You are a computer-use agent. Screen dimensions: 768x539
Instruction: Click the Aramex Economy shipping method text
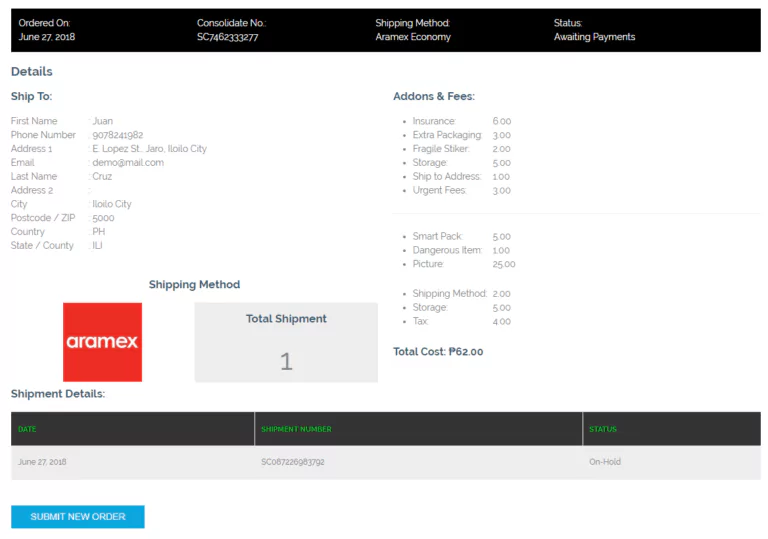tap(413, 37)
